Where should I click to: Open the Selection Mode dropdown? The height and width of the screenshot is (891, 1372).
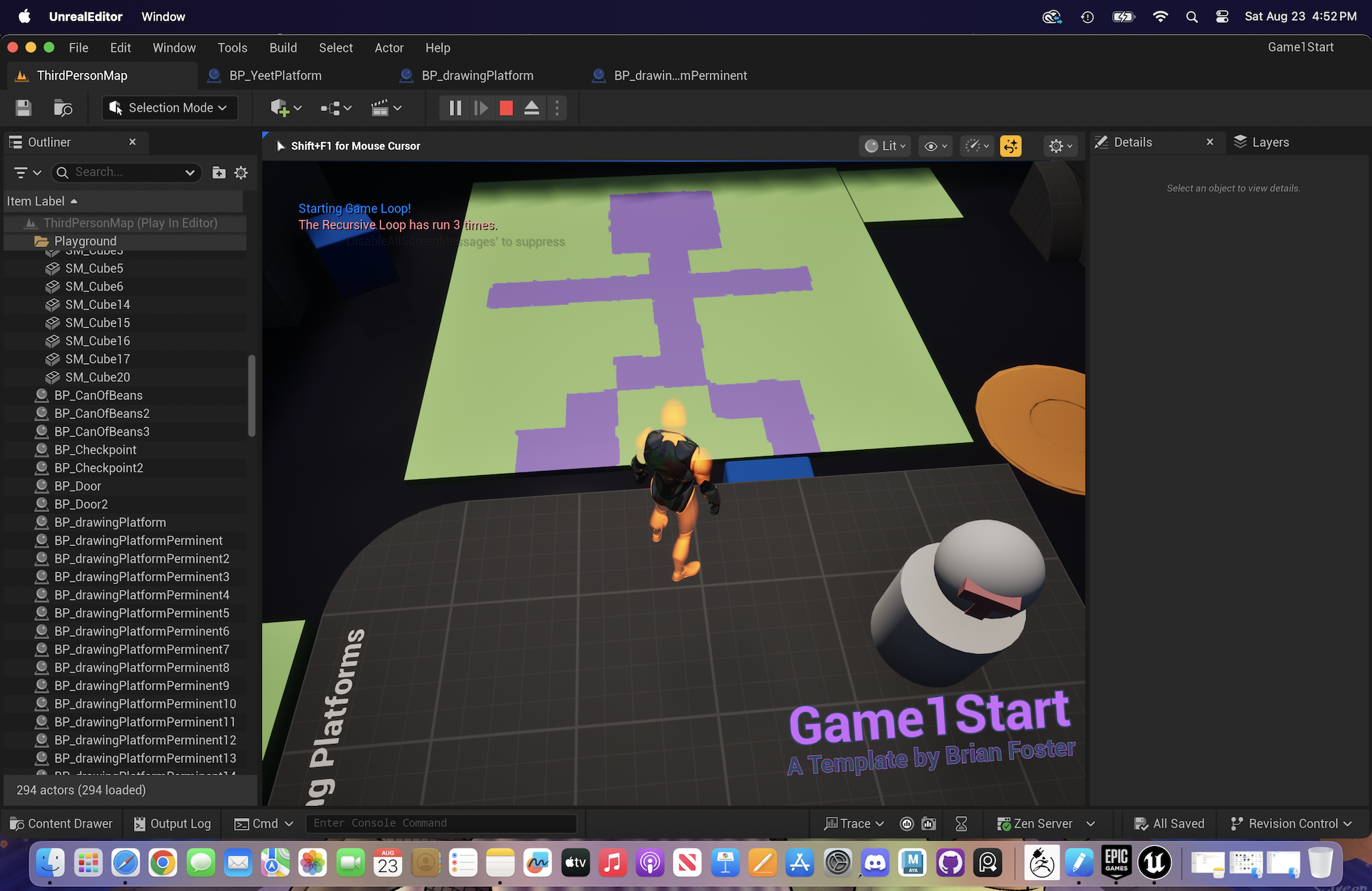tap(169, 108)
